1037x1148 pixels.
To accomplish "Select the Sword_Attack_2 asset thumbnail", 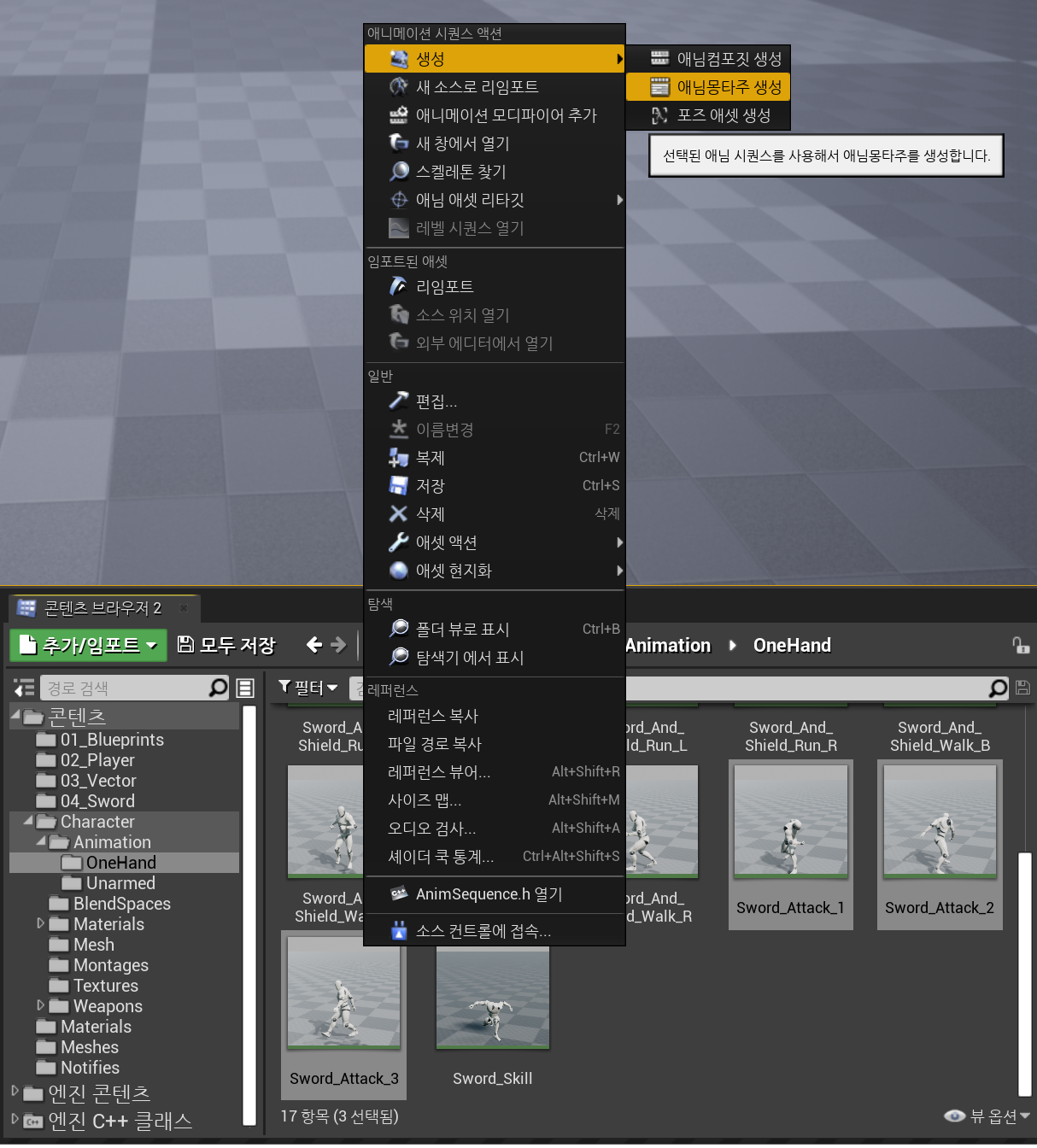I will coord(940,822).
